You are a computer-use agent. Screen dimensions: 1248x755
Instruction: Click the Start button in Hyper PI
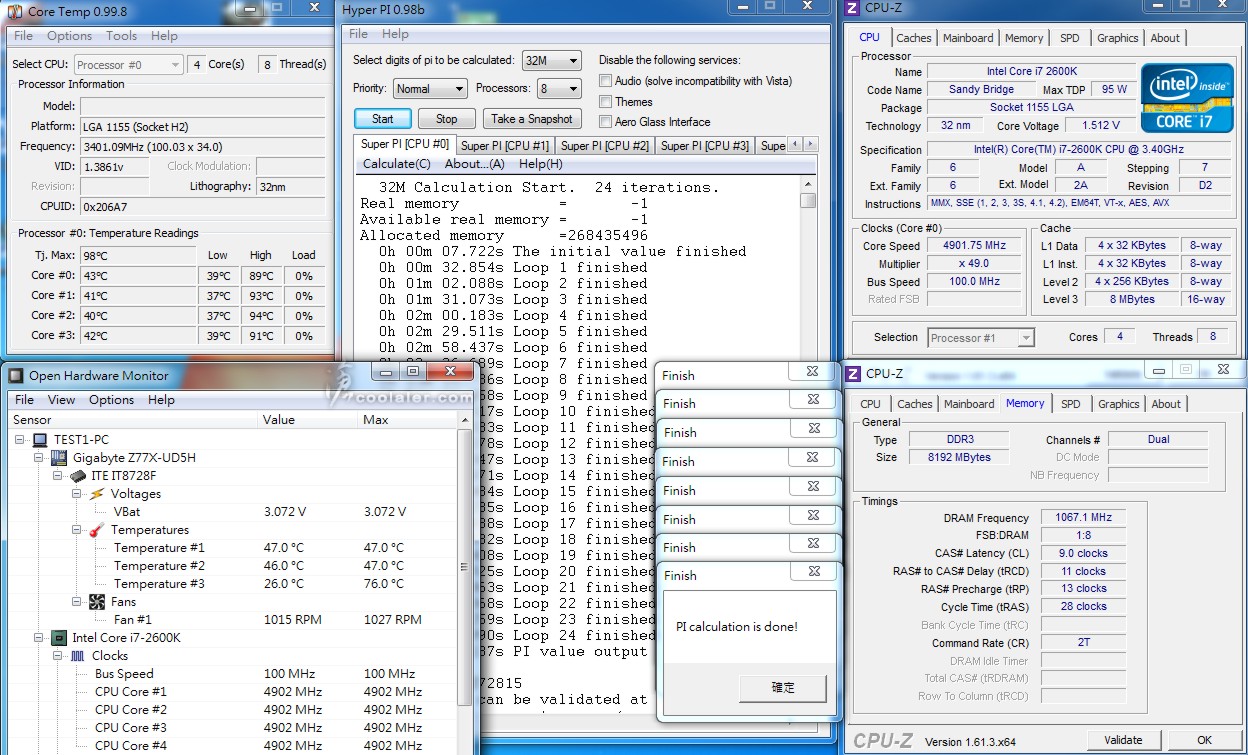pos(383,118)
